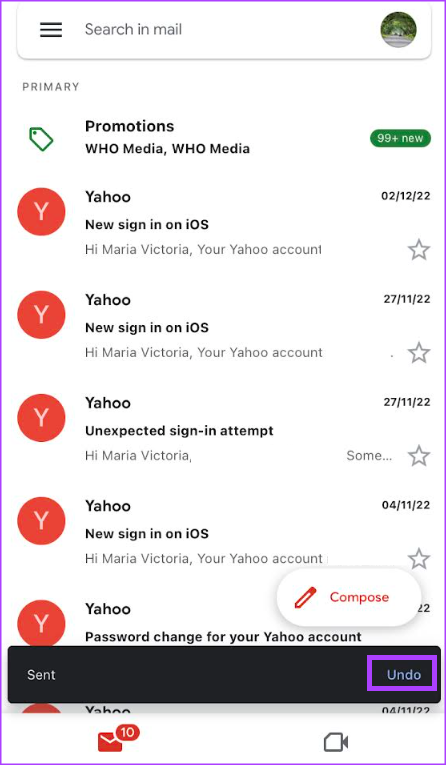Select avatar of first 27/11/22 Yahoo email
This screenshot has height=765, width=446.
pos(41,315)
